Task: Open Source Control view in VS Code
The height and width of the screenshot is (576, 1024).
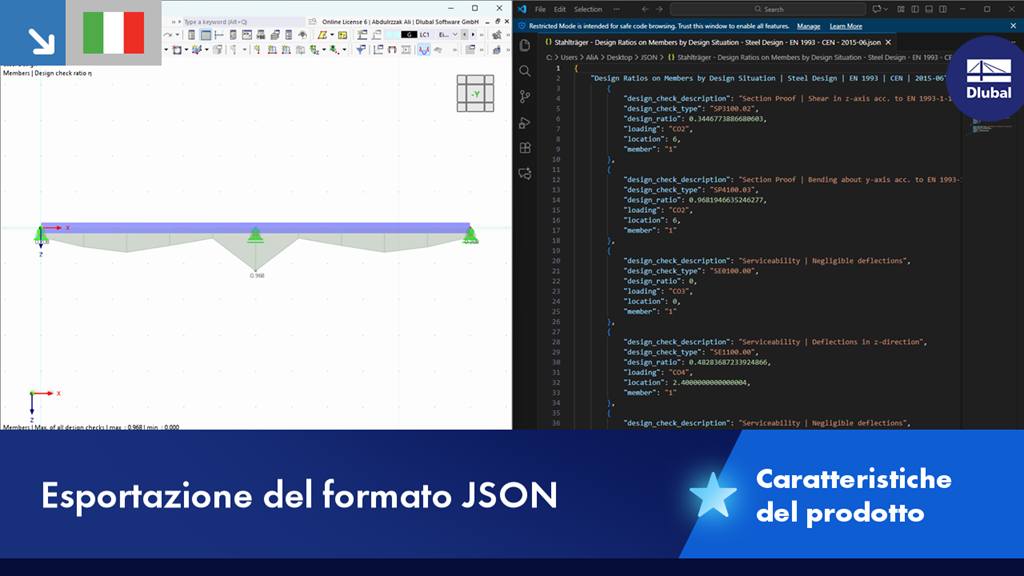Action: (524, 97)
